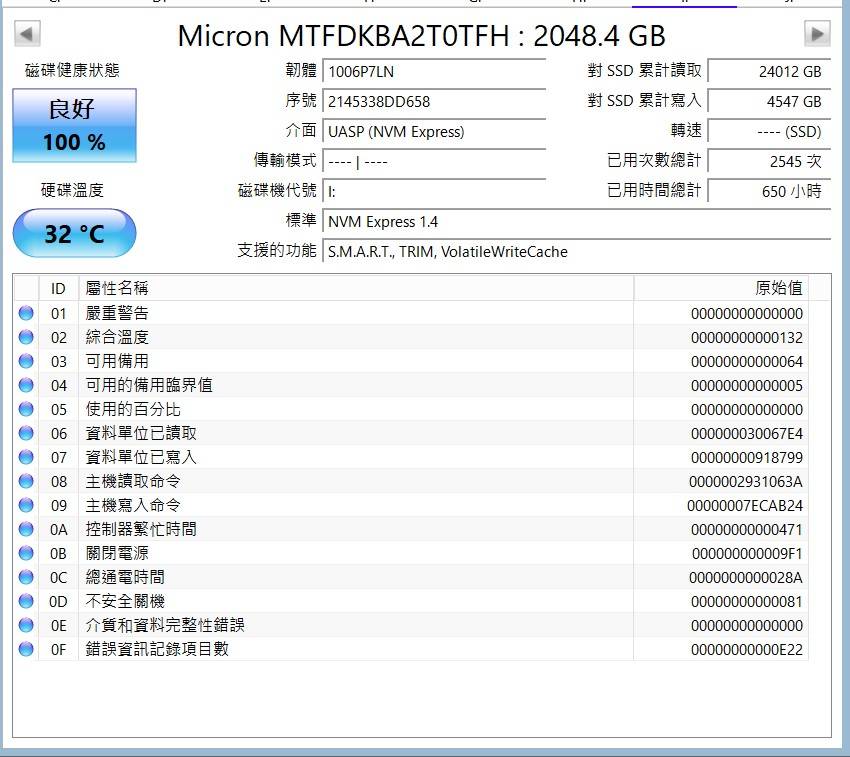850x757 pixels.
Task: Click the standard field NVM Express 1.4
Action: pyautogui.click(x=577, y=222)
